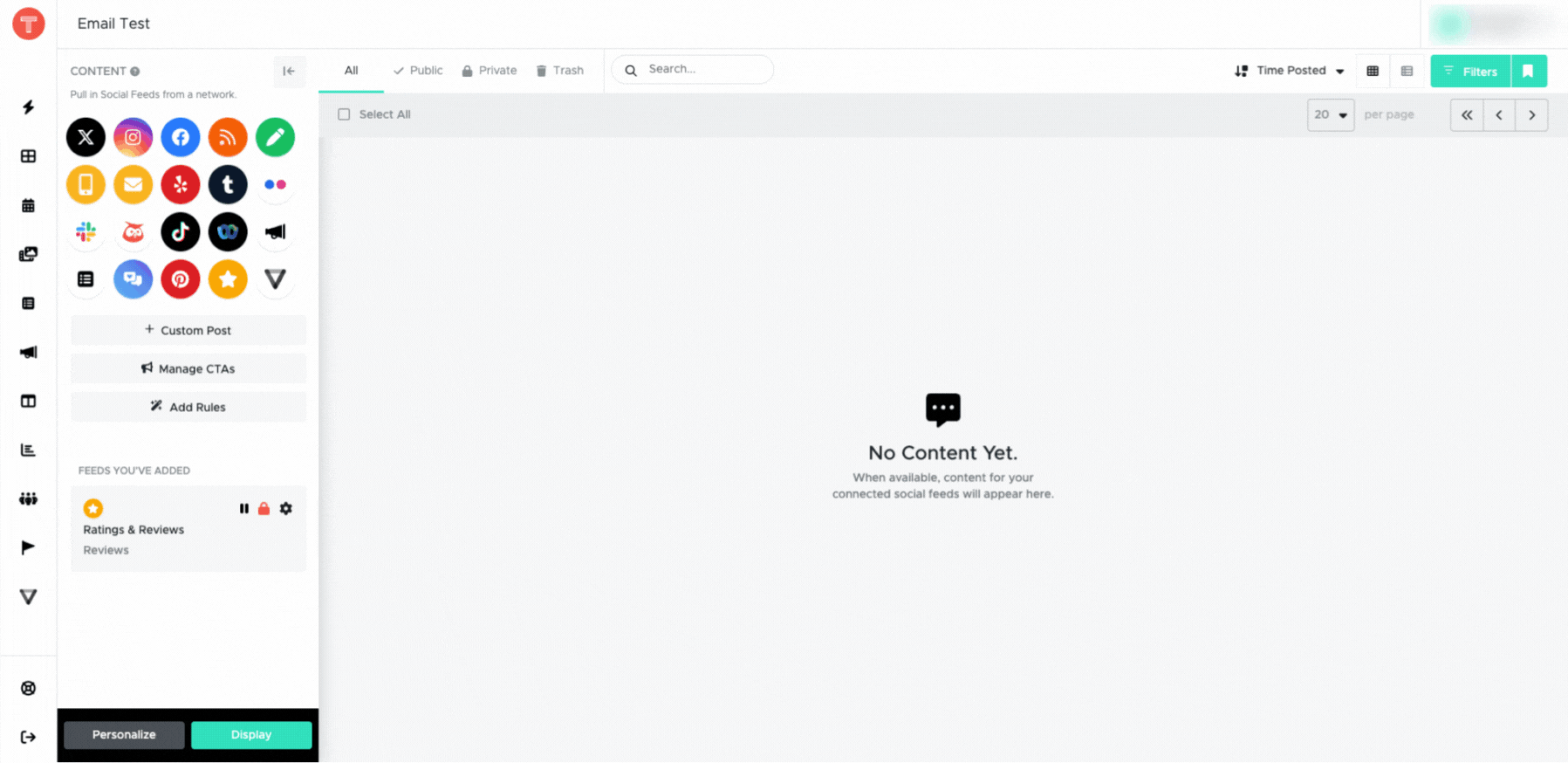
Task: Switch to list view layout
Action: coord(1407,71)
